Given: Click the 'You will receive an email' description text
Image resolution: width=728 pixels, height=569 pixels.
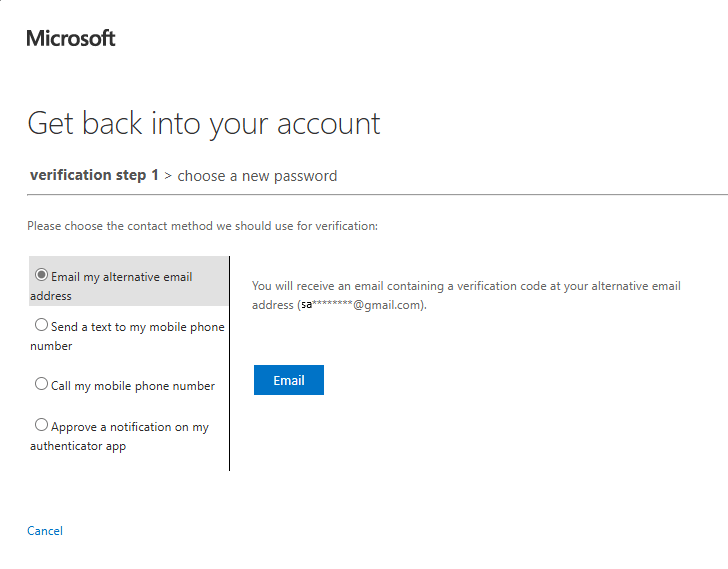Looking at the screenshot, I should [466, 286].
